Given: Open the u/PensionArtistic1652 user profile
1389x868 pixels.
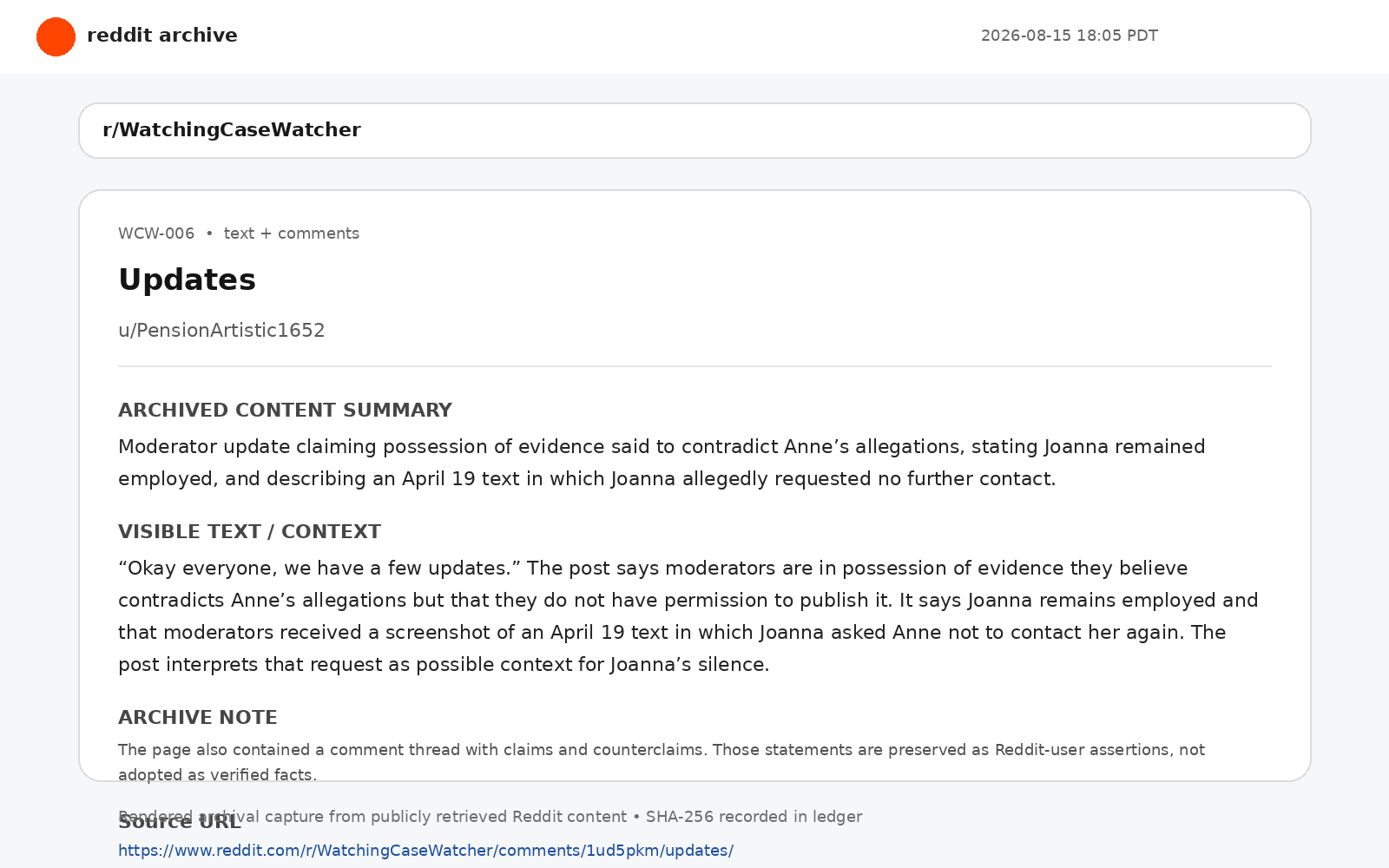Looking at the screenshot, I should pos(221,331).
